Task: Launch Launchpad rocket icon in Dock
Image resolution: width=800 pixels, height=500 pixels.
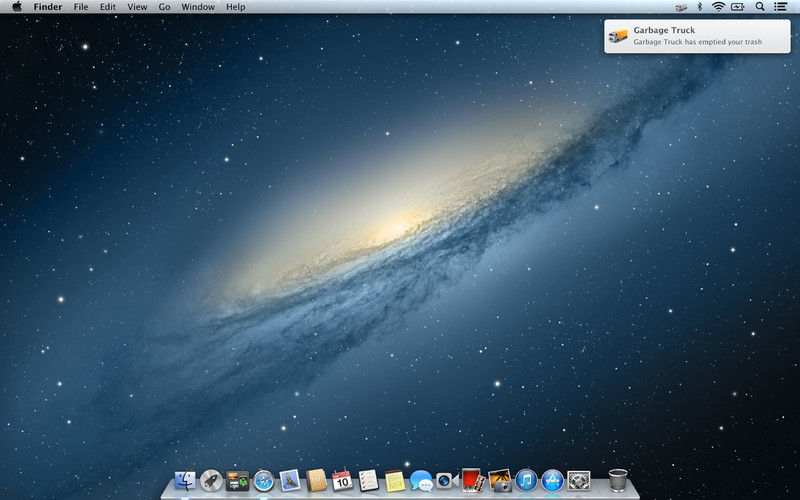Action: 211,481
